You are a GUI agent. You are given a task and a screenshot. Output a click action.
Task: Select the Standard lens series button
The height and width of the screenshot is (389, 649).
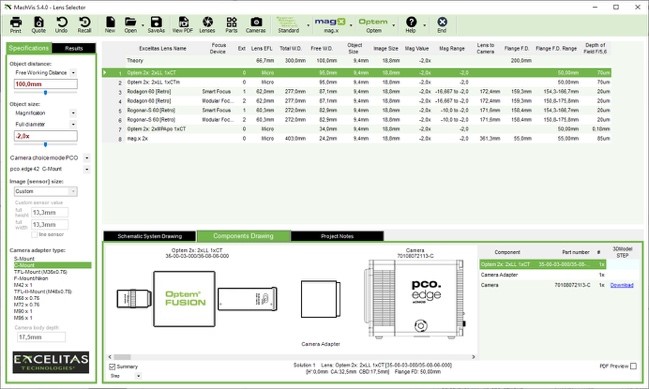point(288,25)
